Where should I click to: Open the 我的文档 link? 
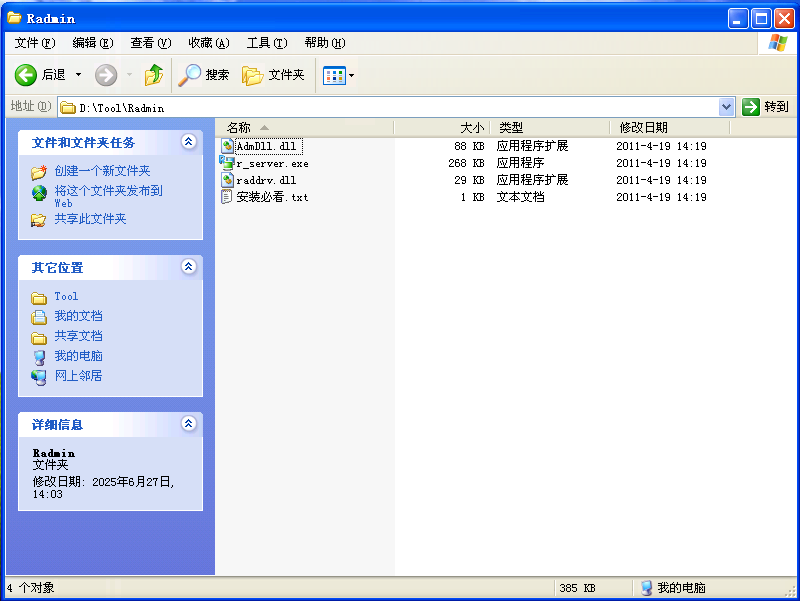point(79,316)
